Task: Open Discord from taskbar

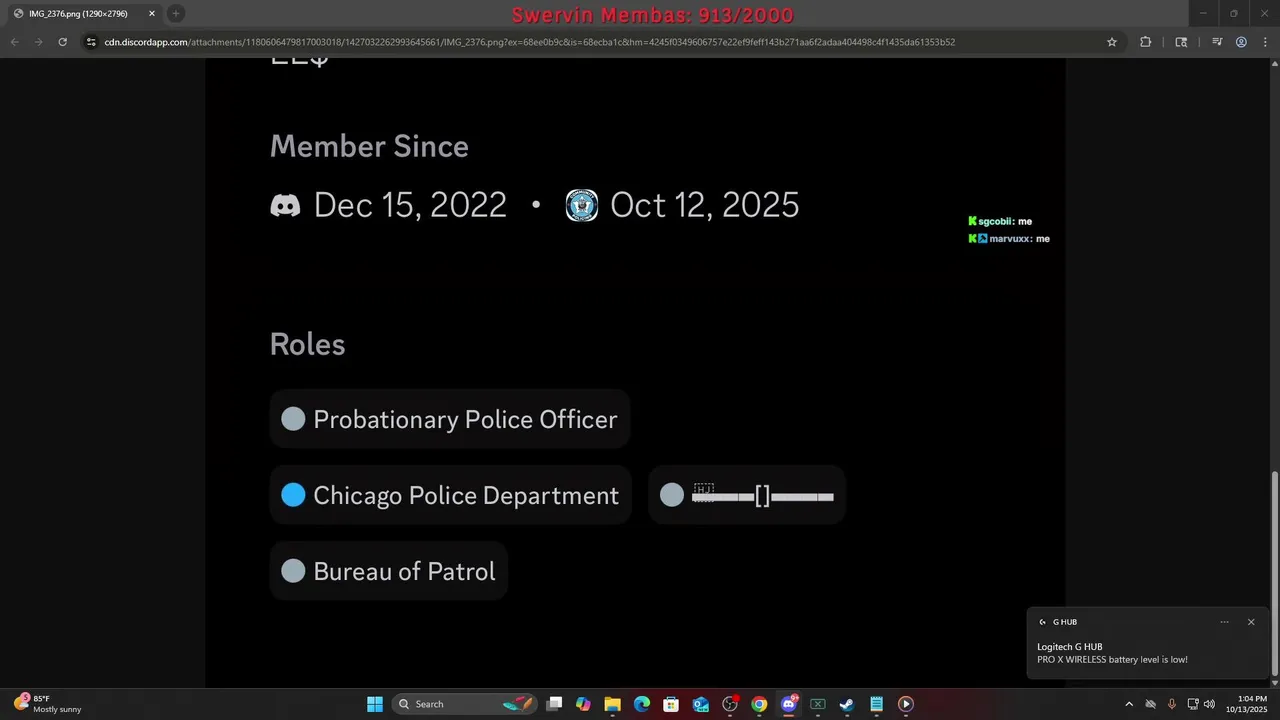Action: (789, 704)
